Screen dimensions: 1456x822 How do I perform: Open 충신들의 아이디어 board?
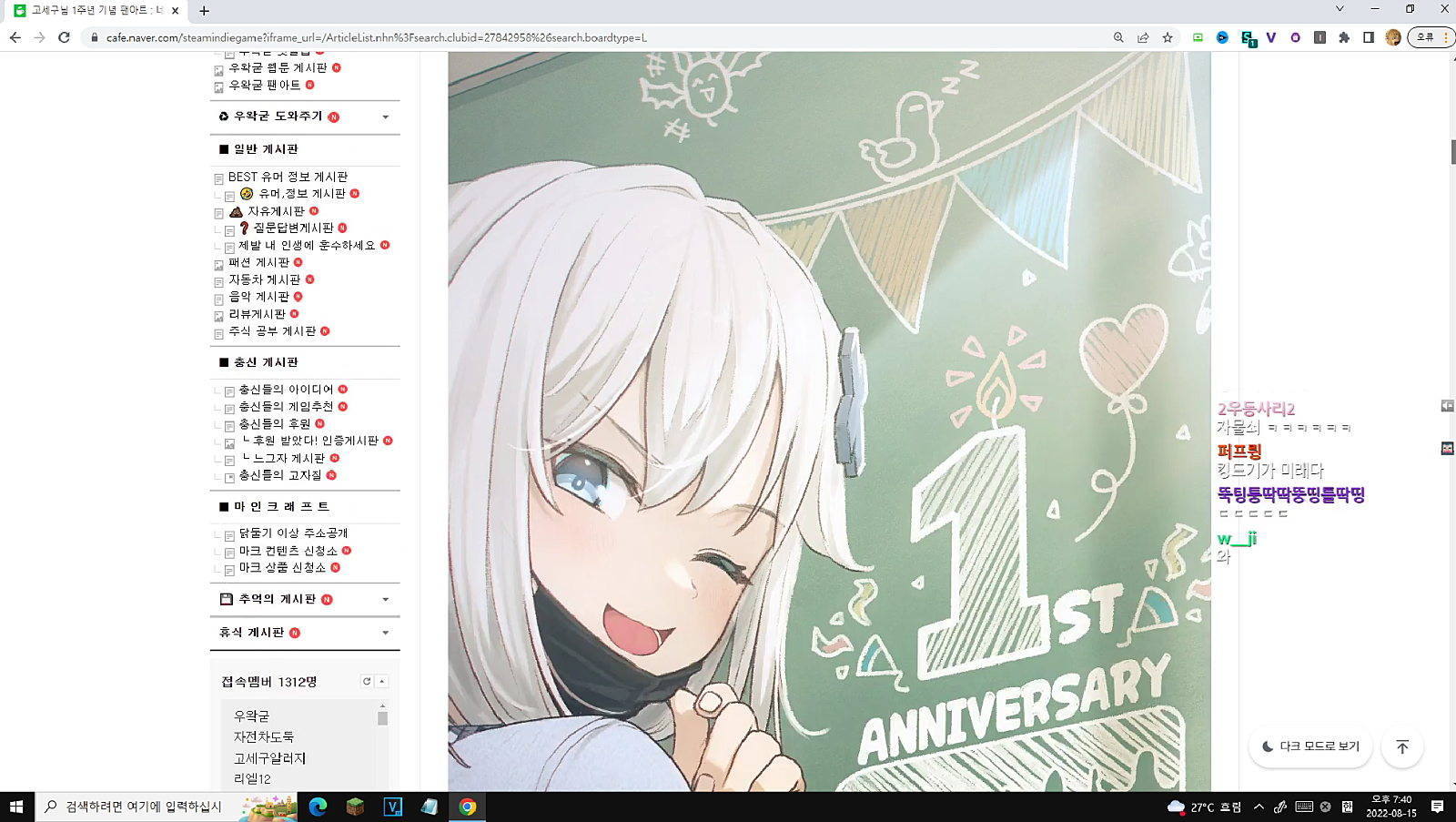tap(286, 390)
